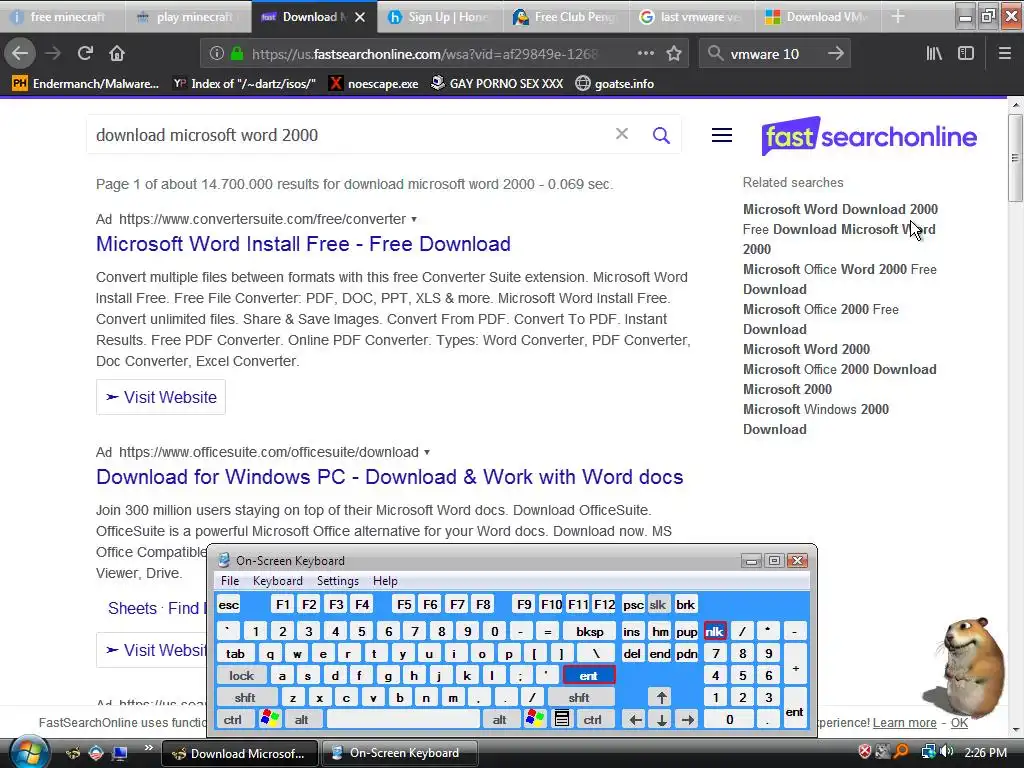Screen dimensions: 1024x768
Task: Click Visit Website under convertersuite ad
Action: pyautogui.click(x=161, y=397)
